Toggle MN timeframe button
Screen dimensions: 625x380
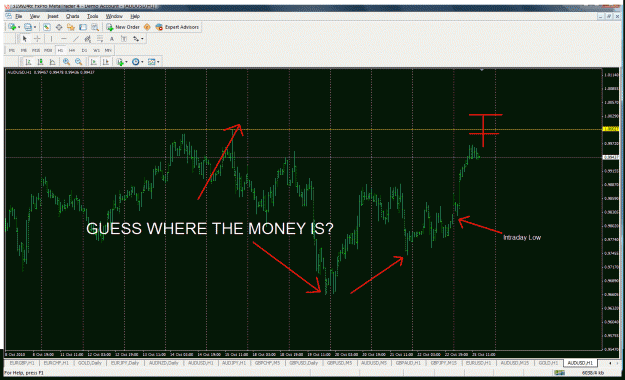click(x=108, y=51)
